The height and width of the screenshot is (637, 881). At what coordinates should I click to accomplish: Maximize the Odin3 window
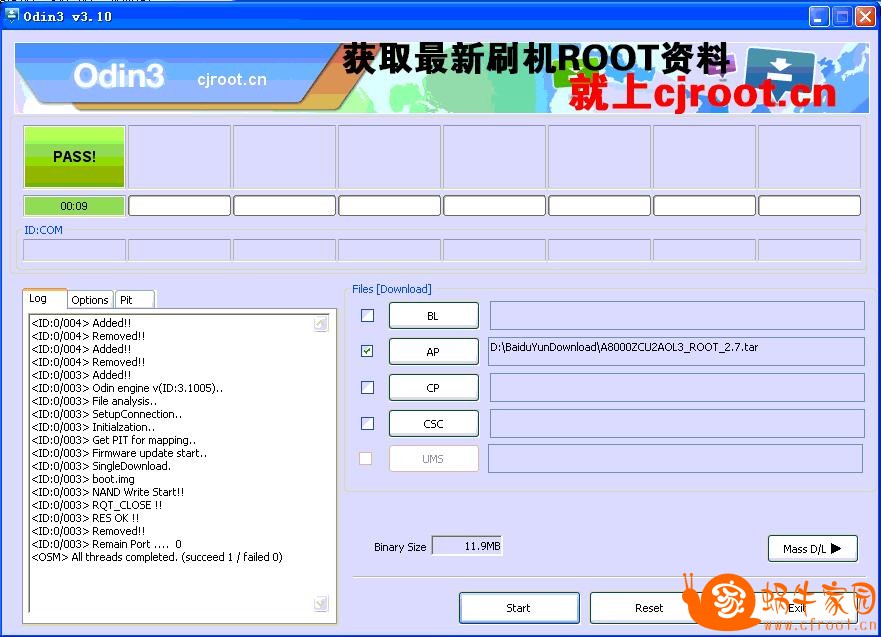[842, 17]
